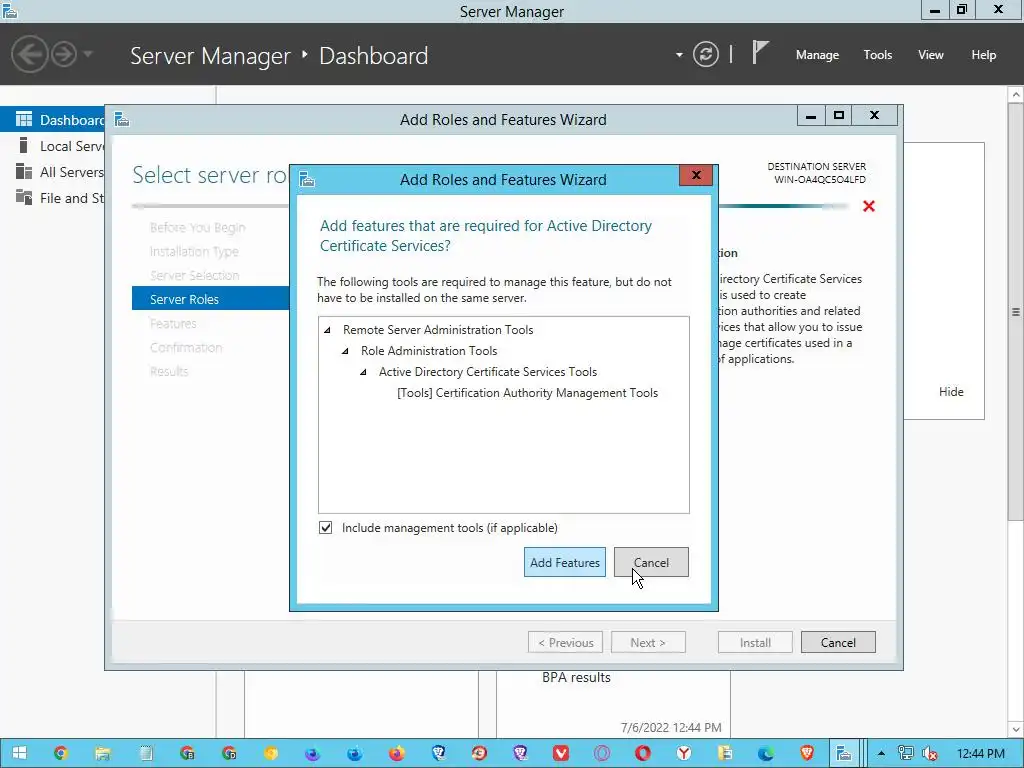The height and width of the screenshot is (768, 1024).
Task: Launch Microsoft Edge from taskbar
Action: point(766,753)
